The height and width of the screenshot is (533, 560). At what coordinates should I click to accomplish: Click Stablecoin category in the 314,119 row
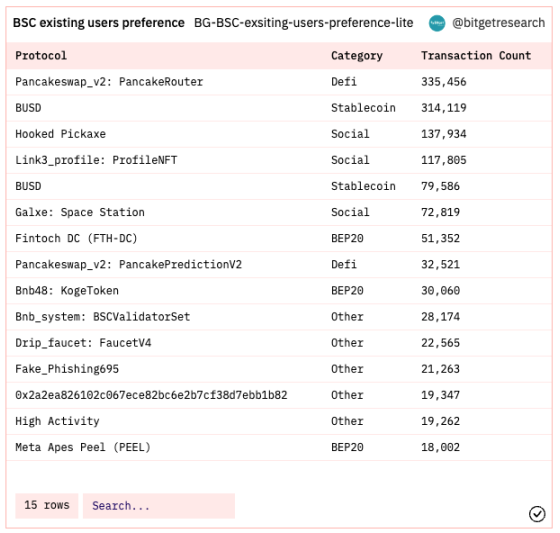click(363, 108)
